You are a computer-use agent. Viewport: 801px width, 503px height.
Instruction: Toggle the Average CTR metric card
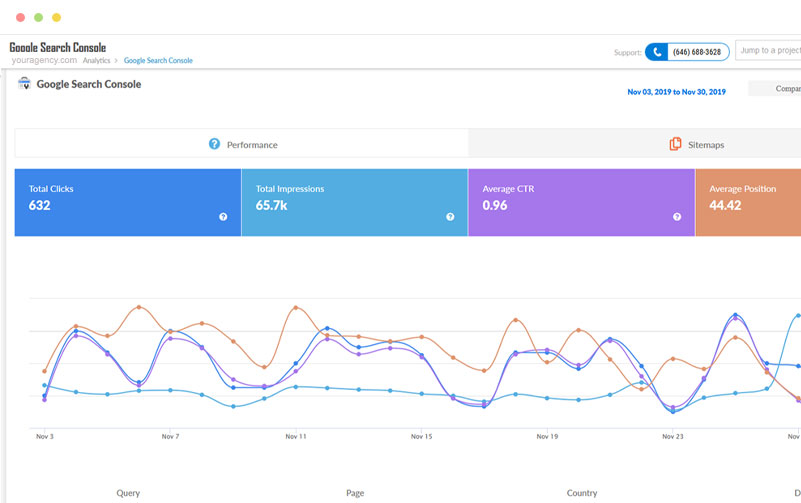tap(581, 202)
